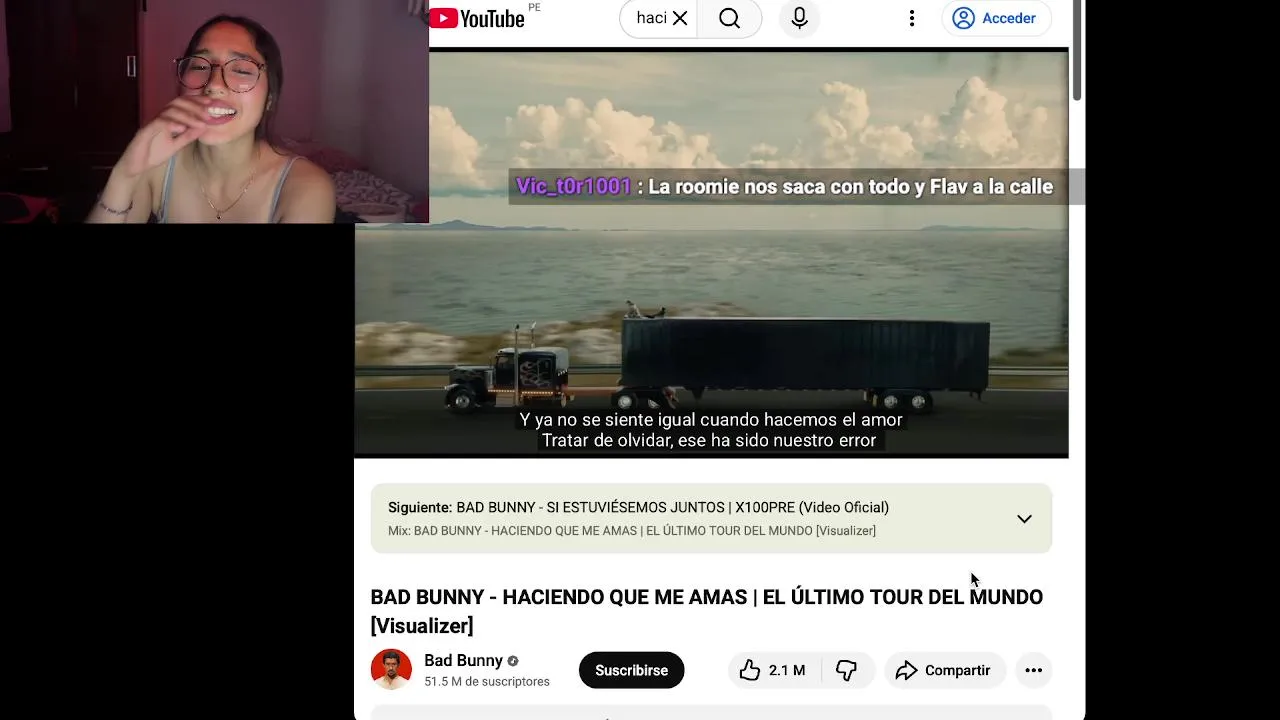Click the verified badge next to Bad Bunny
Image resolution: width=1280 pixels, height=720 pixels.
513,661
